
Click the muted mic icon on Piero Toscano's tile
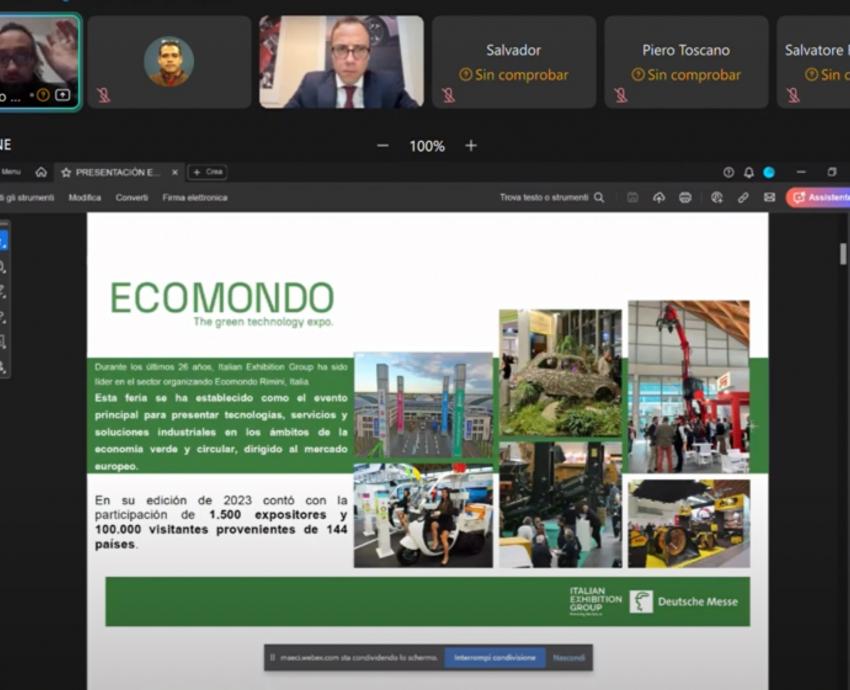tap(620, 95)
